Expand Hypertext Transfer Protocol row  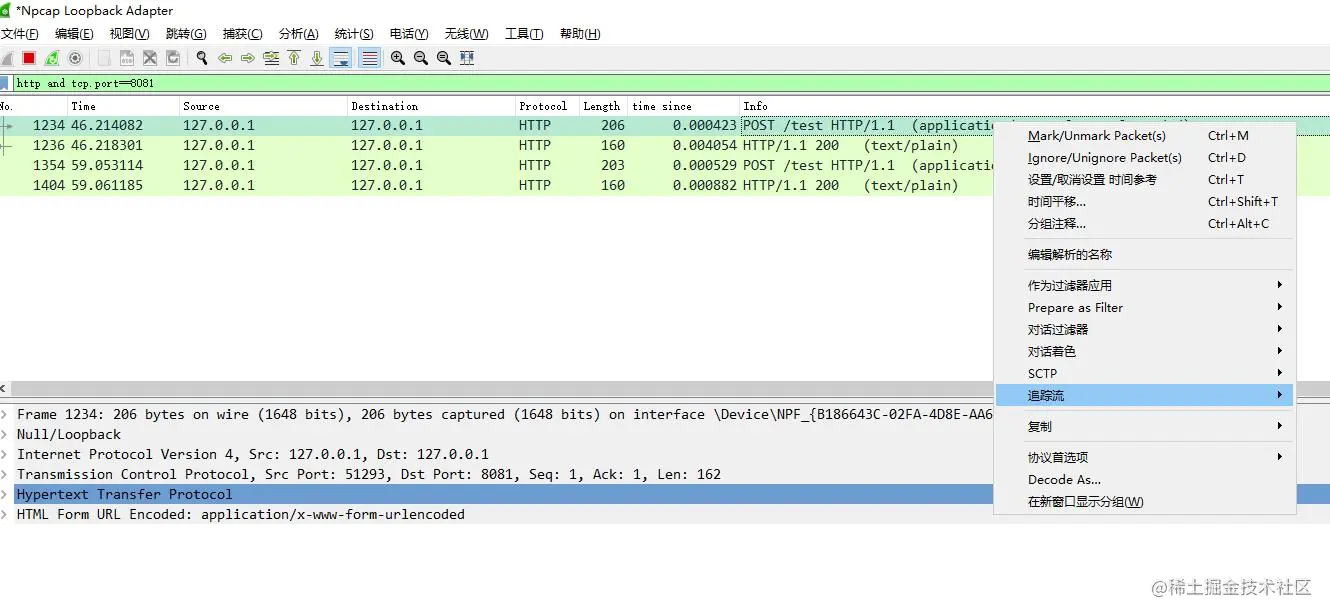pyautogui.click(x=6, y=494)
